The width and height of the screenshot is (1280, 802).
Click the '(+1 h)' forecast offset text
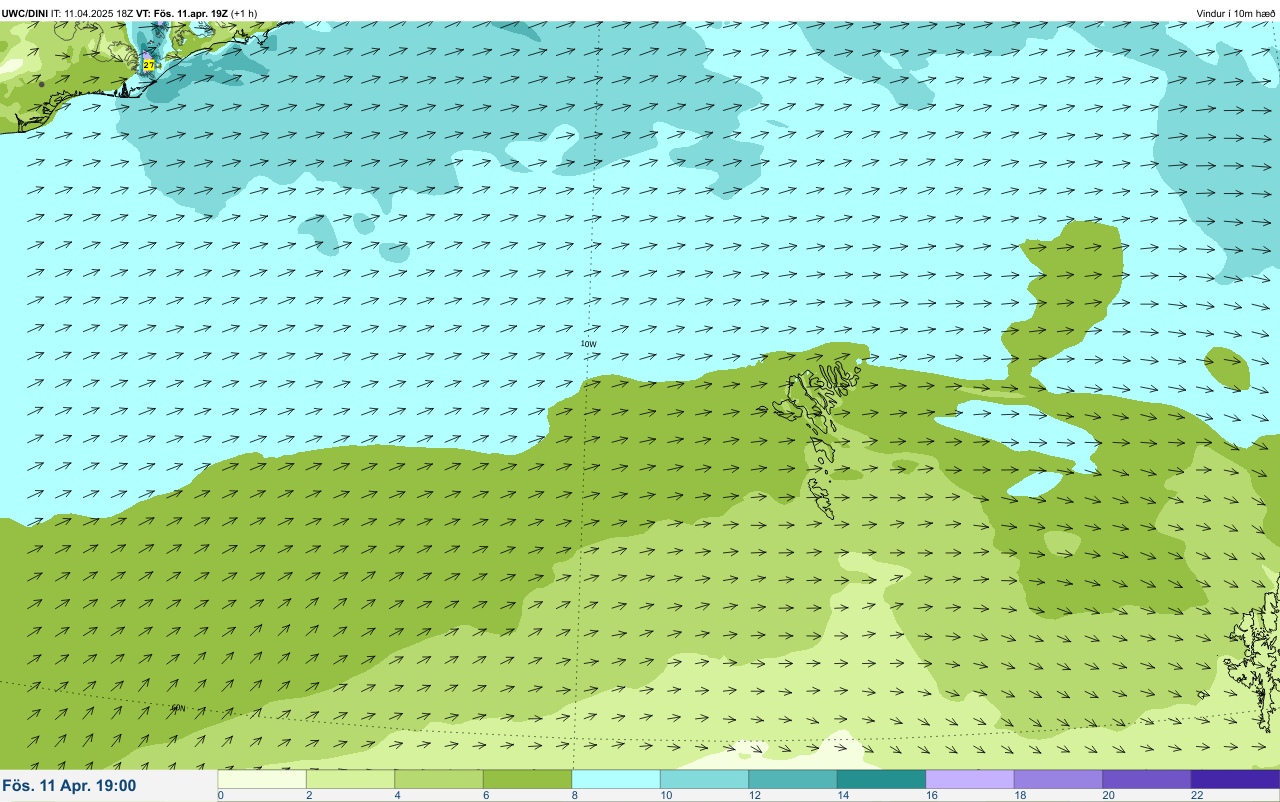[x=244, y=14]
